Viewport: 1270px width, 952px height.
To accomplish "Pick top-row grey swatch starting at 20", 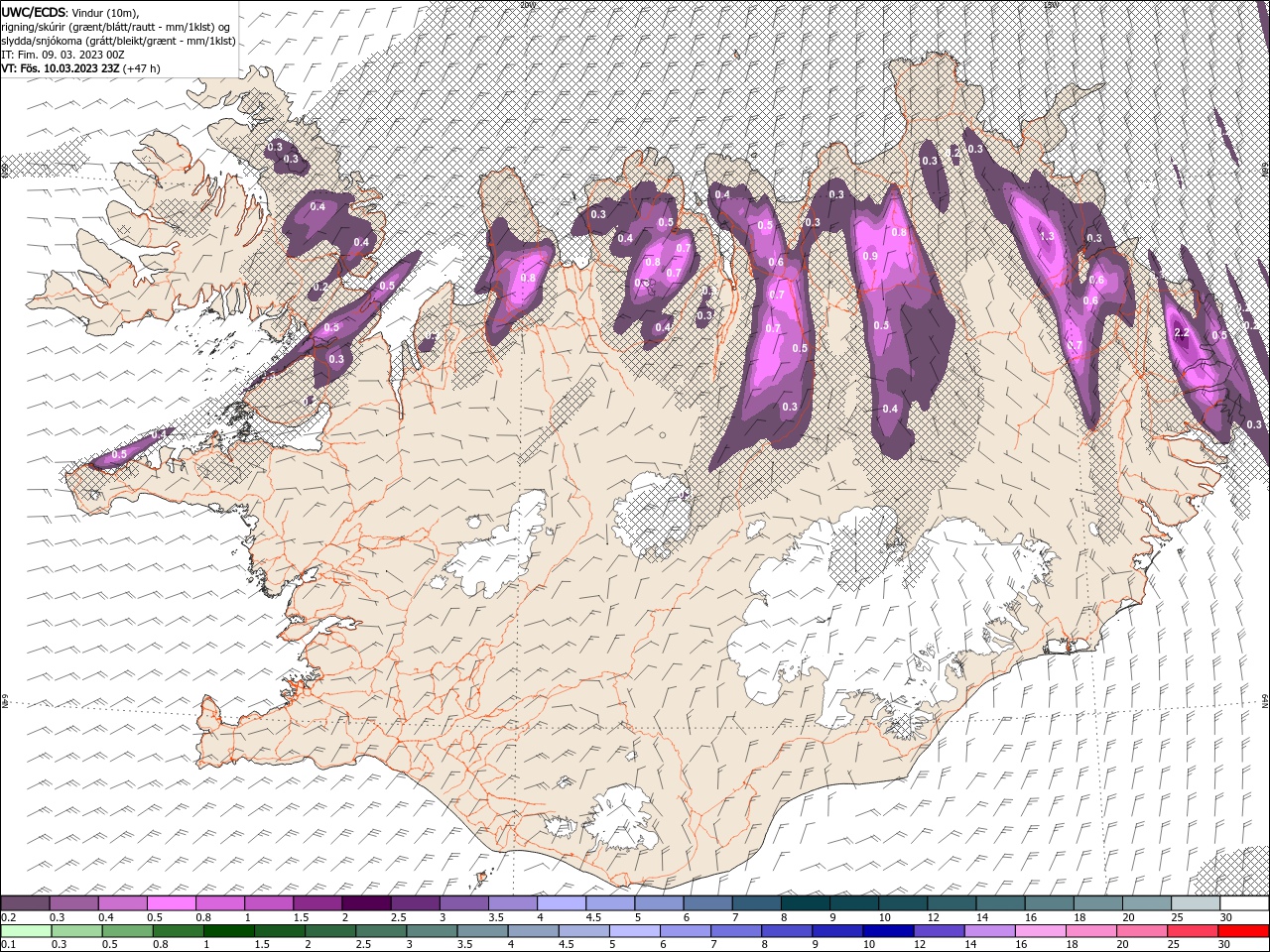I will click(1146, 903).
